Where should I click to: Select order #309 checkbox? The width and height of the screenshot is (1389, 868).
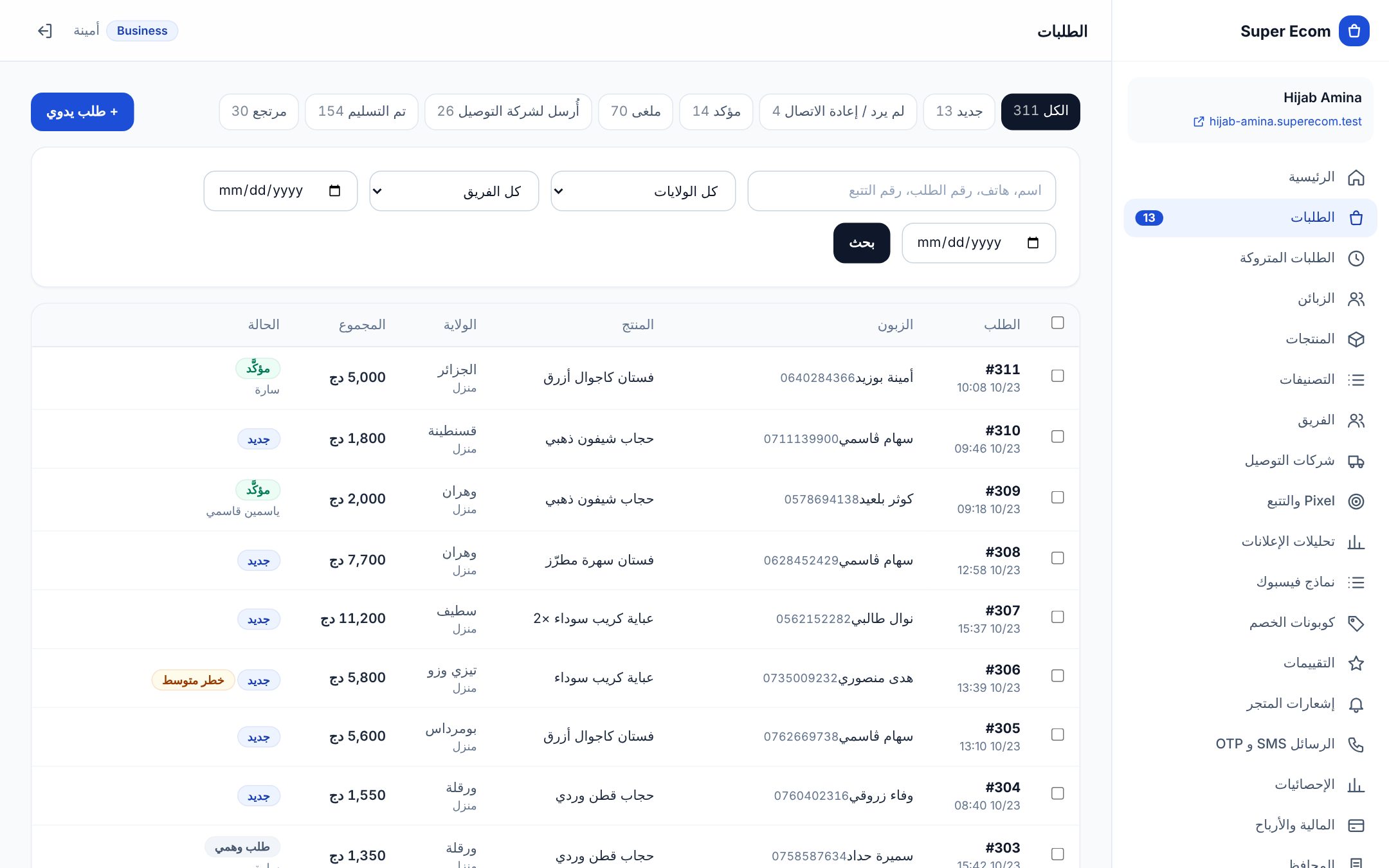point(1057,497)
